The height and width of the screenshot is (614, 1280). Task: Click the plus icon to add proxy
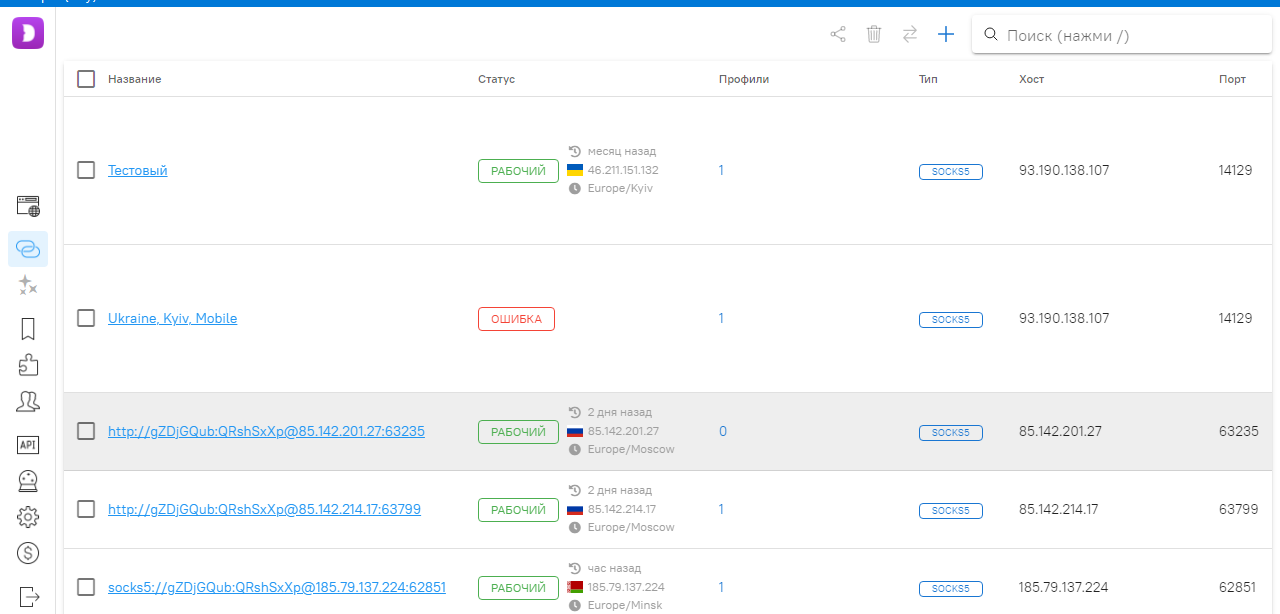(x=946, y=35)
